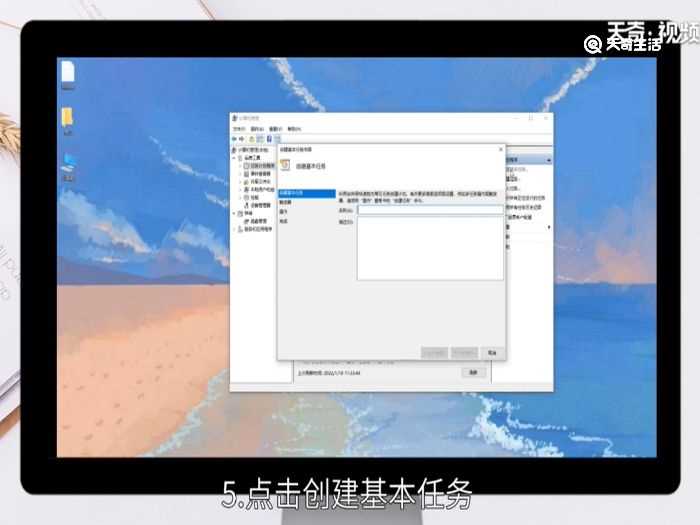Viewport: 700px width, 525px height.
Task: Expand the 本地用户和组 tree node arrow
Action: pos(240,190)
